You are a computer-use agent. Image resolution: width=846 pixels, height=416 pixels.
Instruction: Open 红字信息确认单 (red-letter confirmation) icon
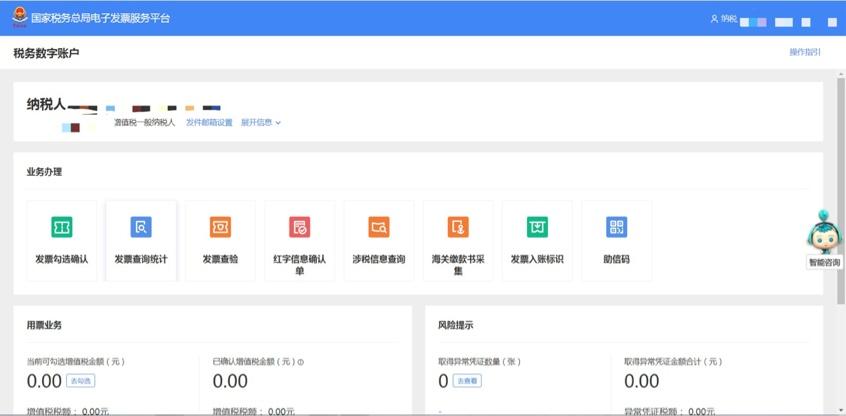point(300,228)
